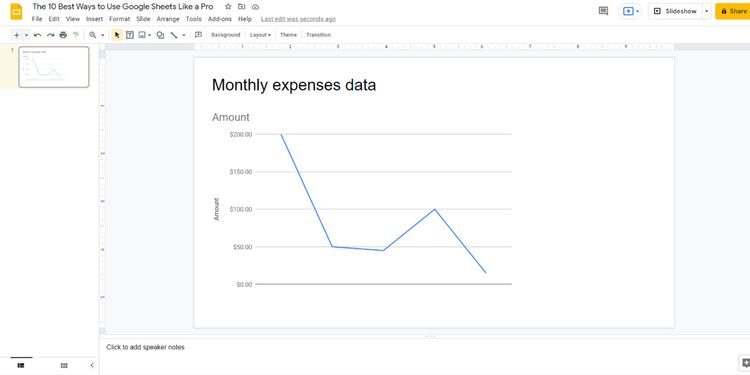Click the Theme button
Image resolution: width=750 pixels, height=375 pixels.
[288, 35]
